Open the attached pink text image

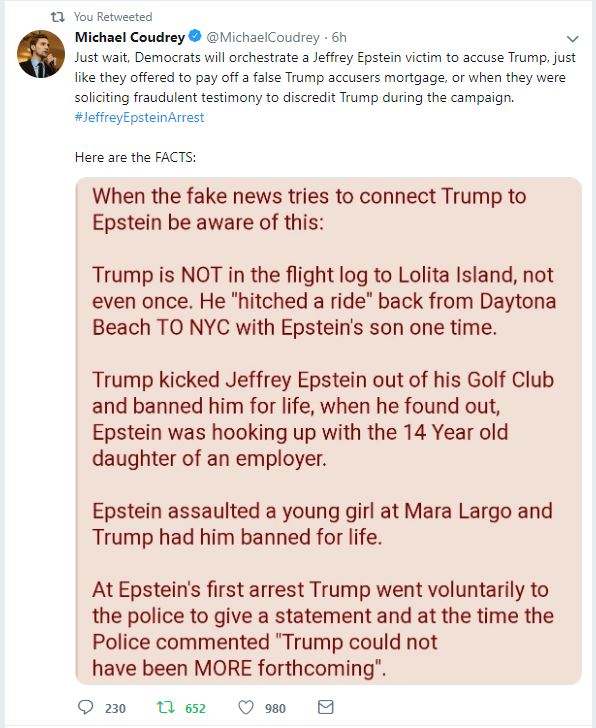329,431
